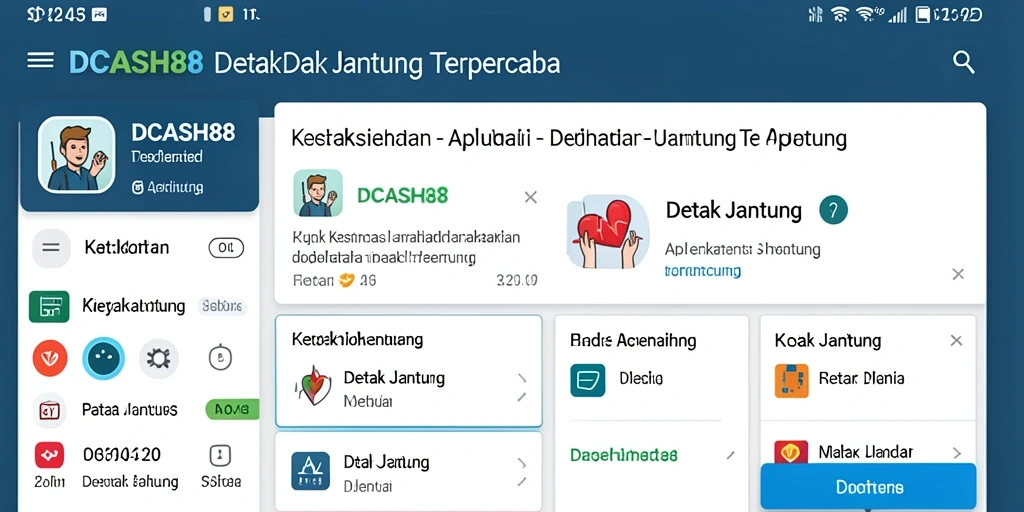
Task: Toggle the switch beside Ket:ldortan
Action: click(226, 248)
